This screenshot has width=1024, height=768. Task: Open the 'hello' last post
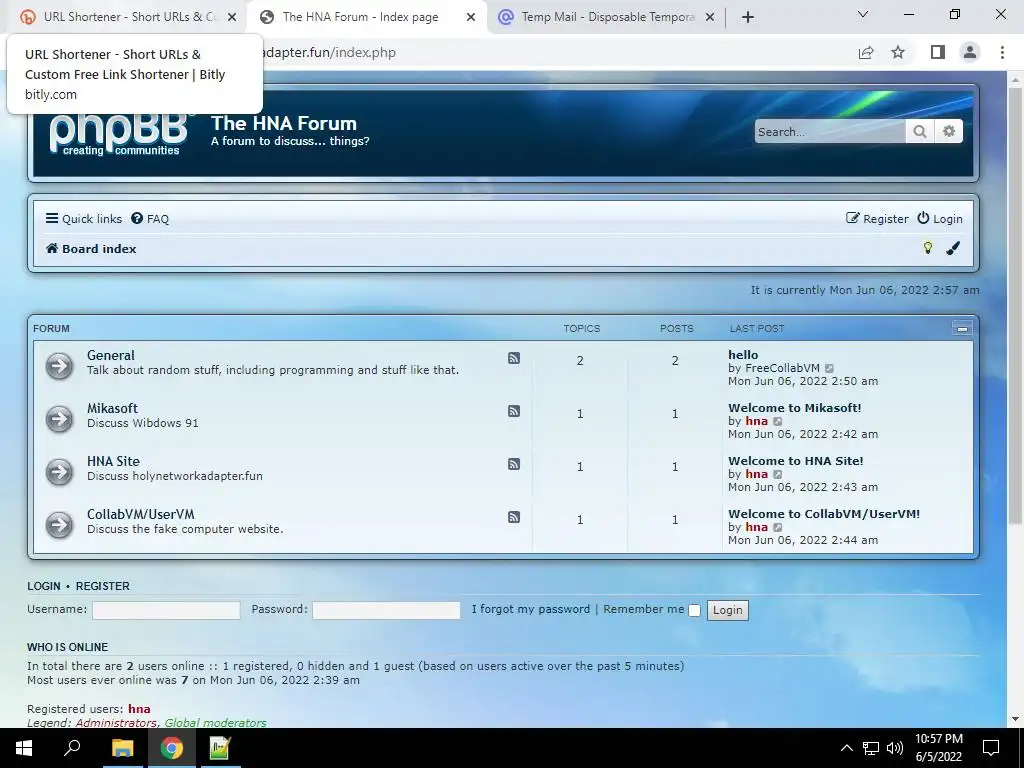(743, 355)
